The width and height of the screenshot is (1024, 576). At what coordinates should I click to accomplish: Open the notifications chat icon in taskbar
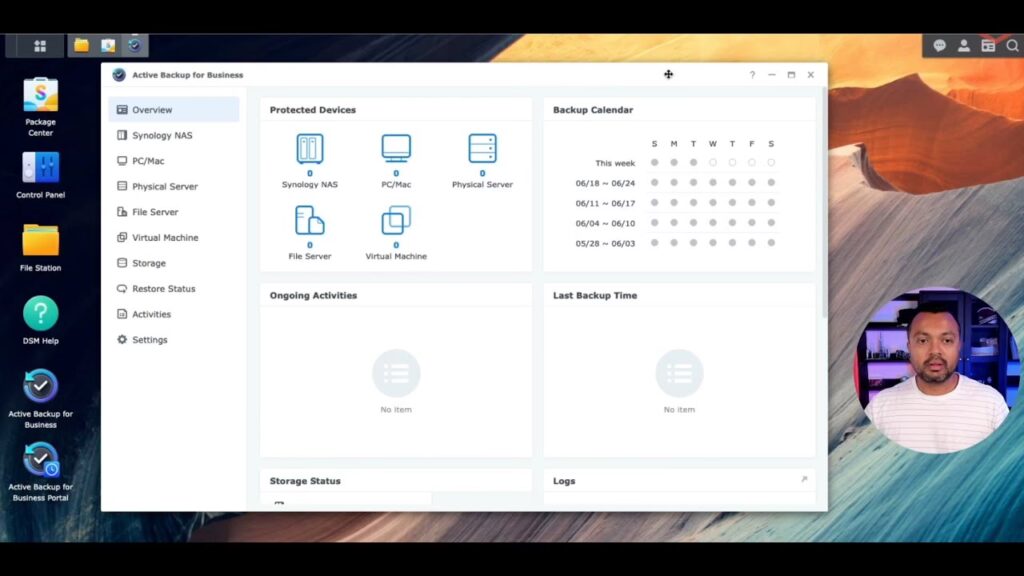940,46
